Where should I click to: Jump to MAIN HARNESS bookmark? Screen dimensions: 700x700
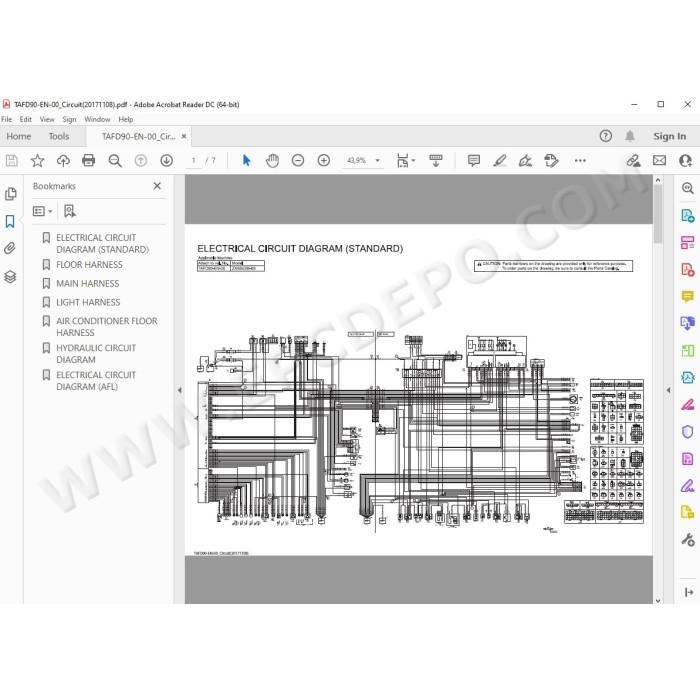pyautogui.click(x=88, y=283)
